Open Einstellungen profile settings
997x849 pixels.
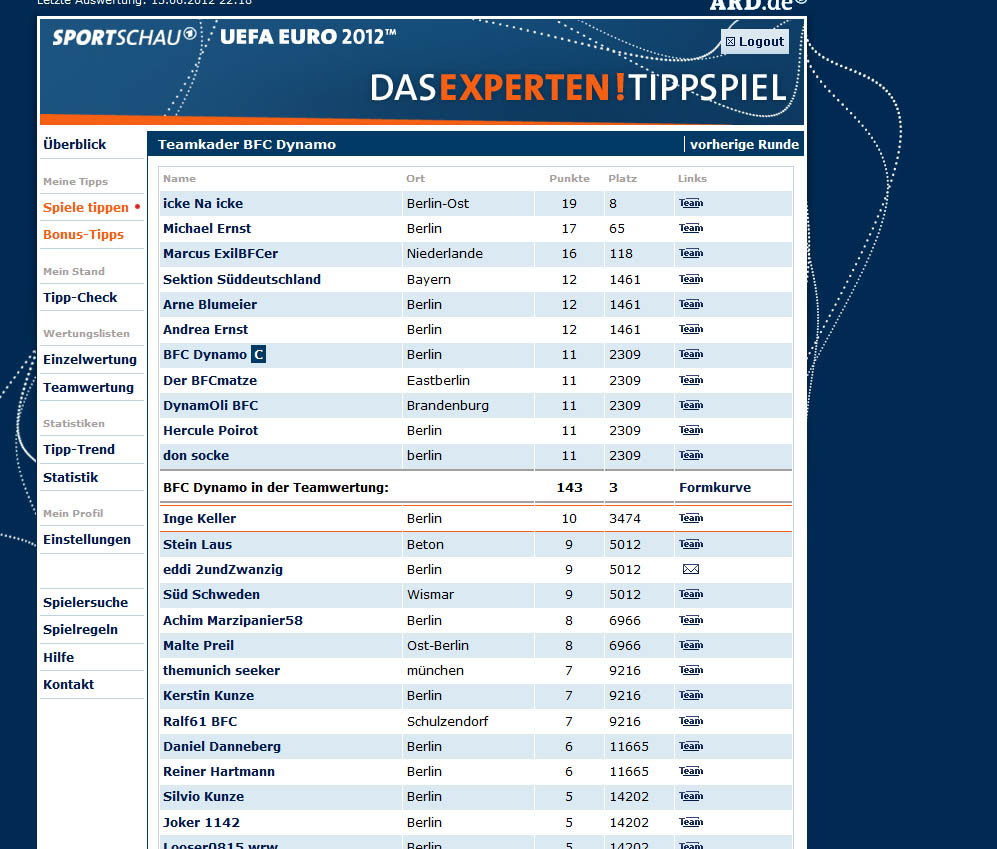pyautogui.click(x=87, y=539)
